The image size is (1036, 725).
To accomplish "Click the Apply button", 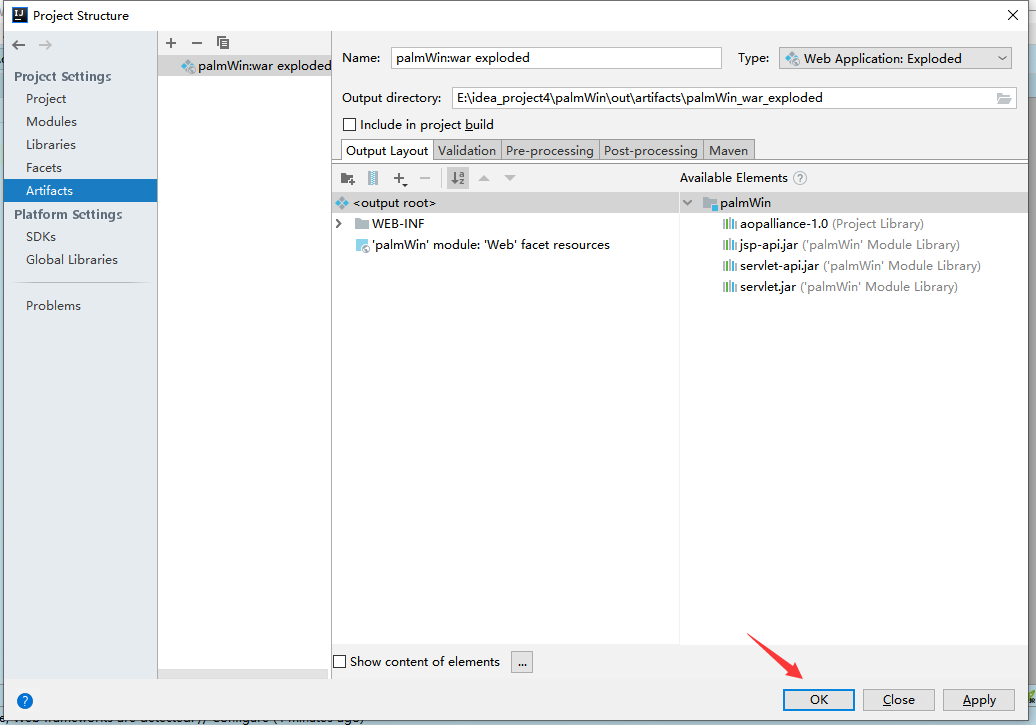I will pyautogui.click(x=979, y=700).
